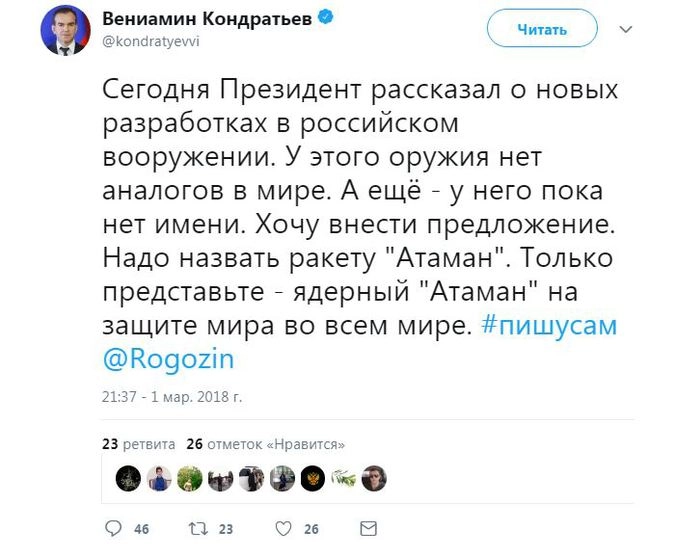Expand the tweet options chevron

(x=625, y=30)
